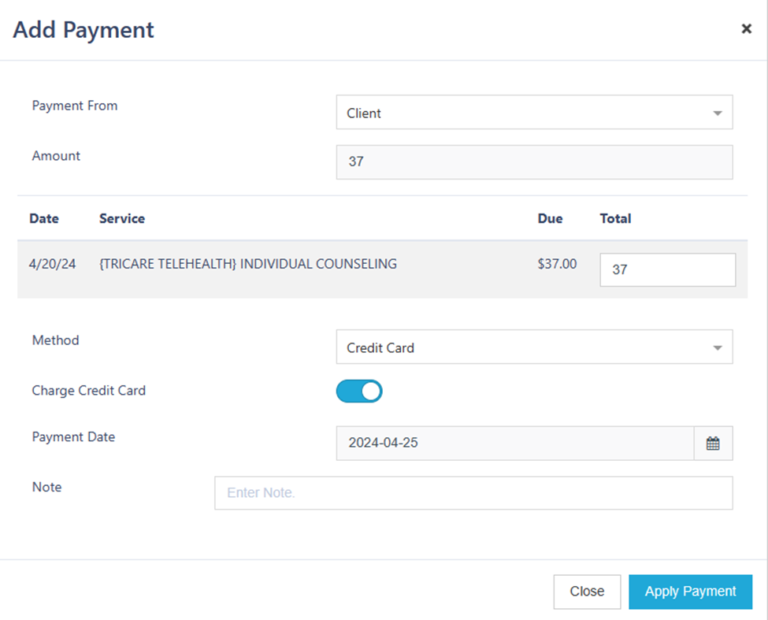
Task: Click the Total column header
Action: click(x=615, y=218)
